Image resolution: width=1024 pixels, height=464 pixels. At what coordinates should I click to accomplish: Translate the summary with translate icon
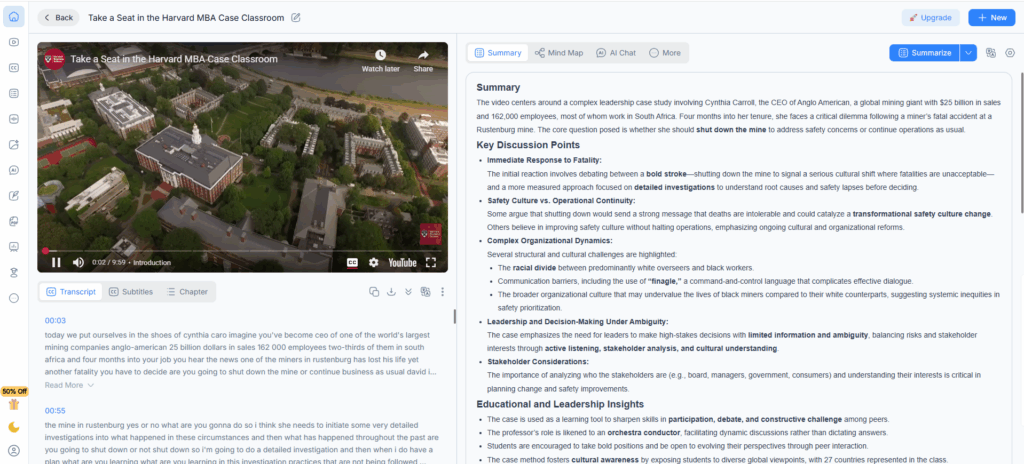click(x=990, y=53)
